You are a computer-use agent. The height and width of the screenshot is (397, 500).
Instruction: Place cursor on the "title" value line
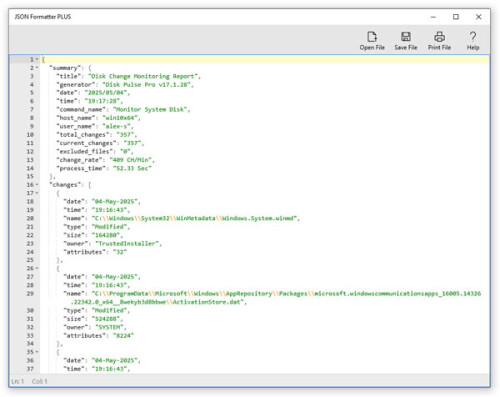[129, 76]
